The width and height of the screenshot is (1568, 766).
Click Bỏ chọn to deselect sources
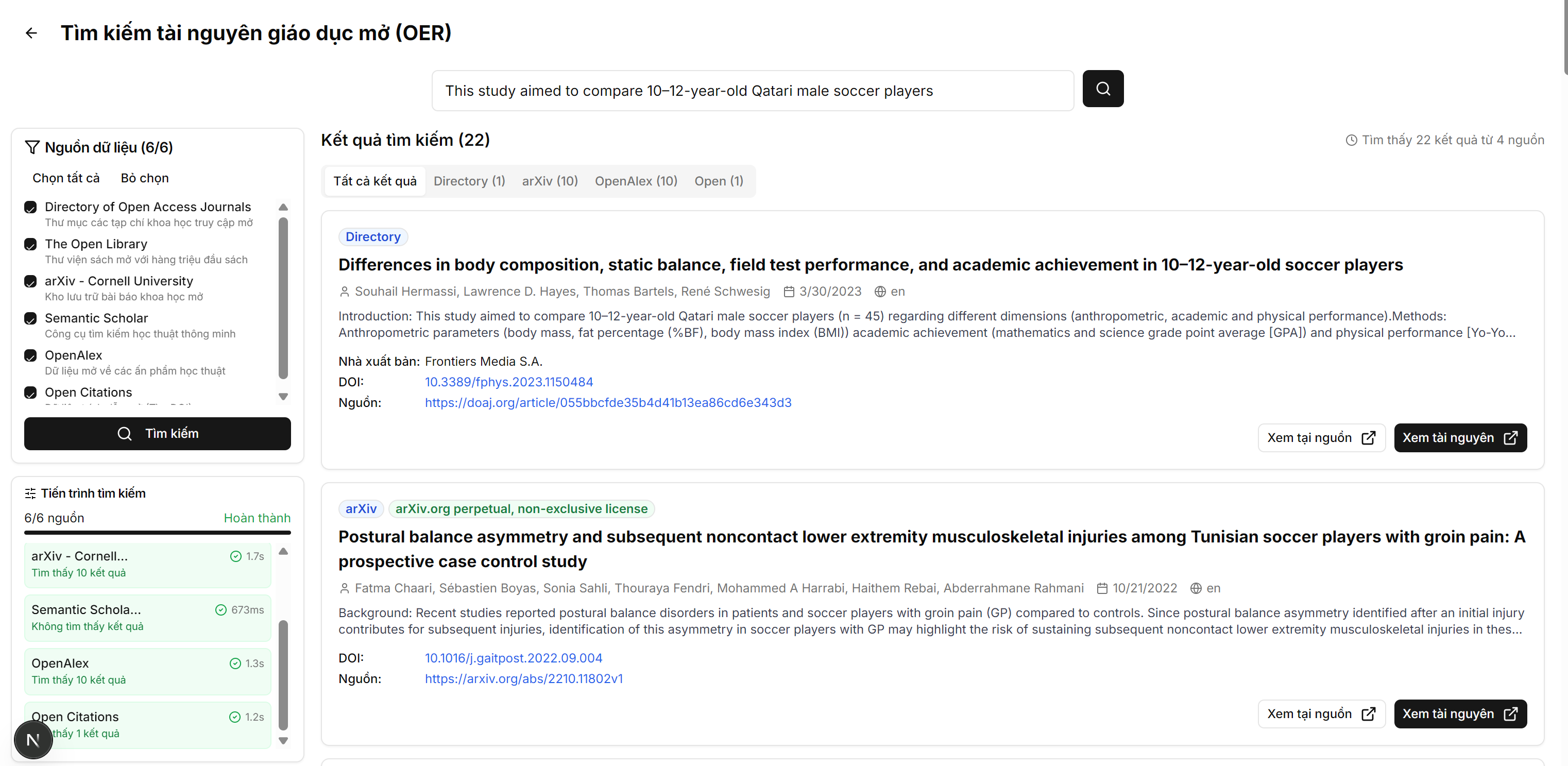(145, 178)
